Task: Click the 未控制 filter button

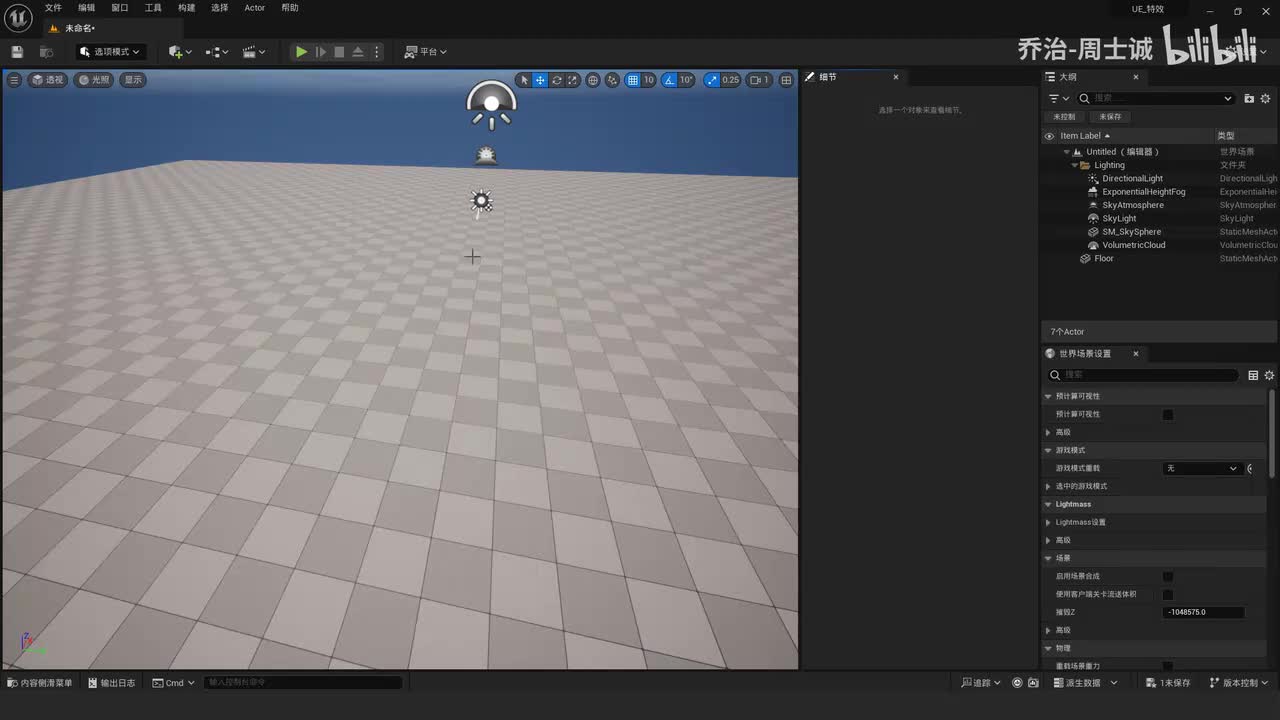Action: click(1064, 117)
